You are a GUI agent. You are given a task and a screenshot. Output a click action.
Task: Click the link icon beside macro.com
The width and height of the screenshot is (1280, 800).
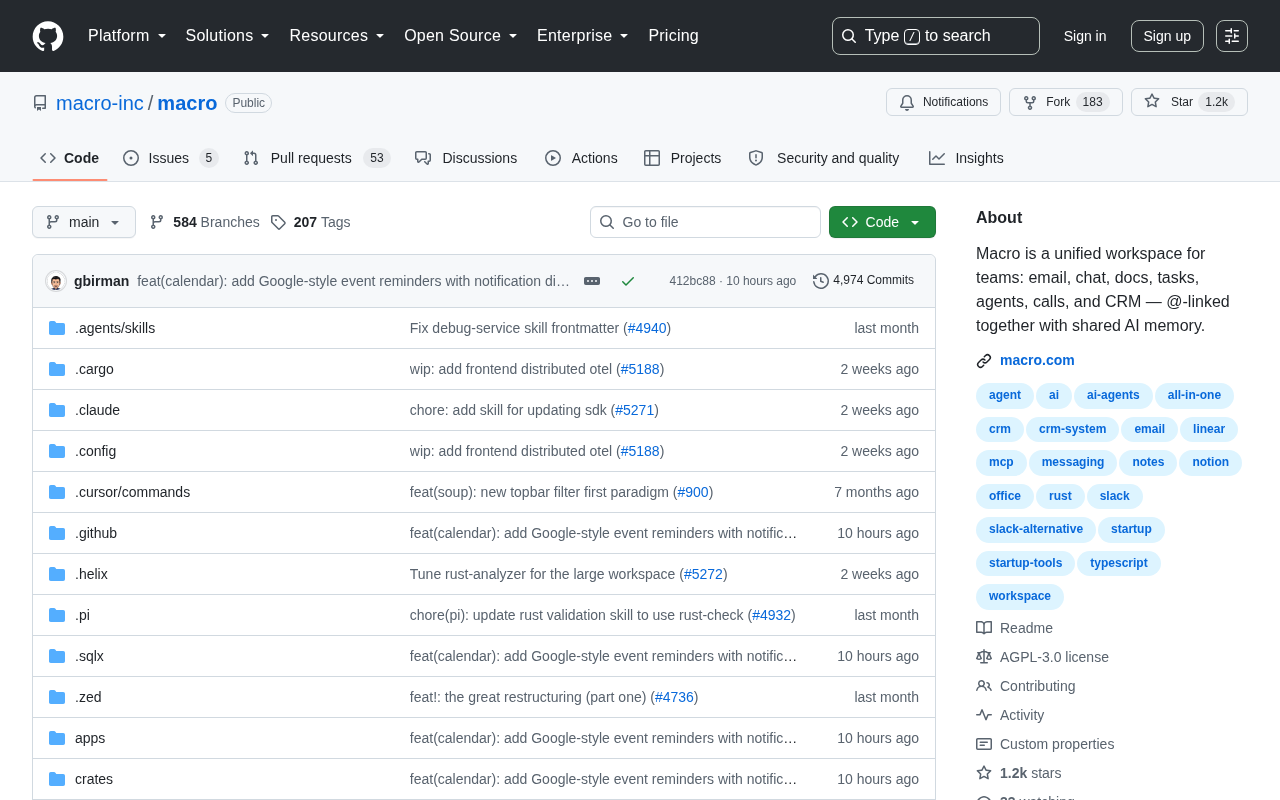(984, 361)
